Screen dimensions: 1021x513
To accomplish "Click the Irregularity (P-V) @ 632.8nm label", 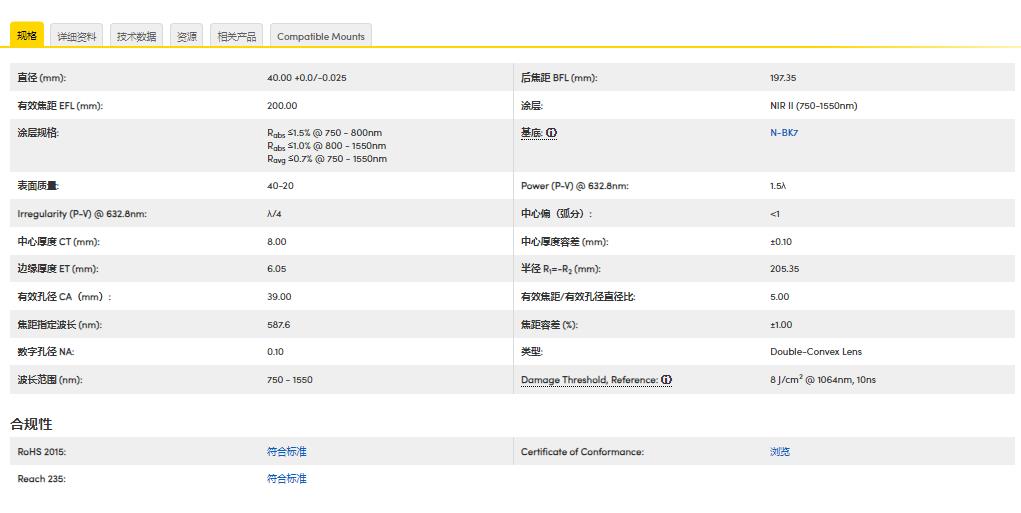I will click(82, 214).
